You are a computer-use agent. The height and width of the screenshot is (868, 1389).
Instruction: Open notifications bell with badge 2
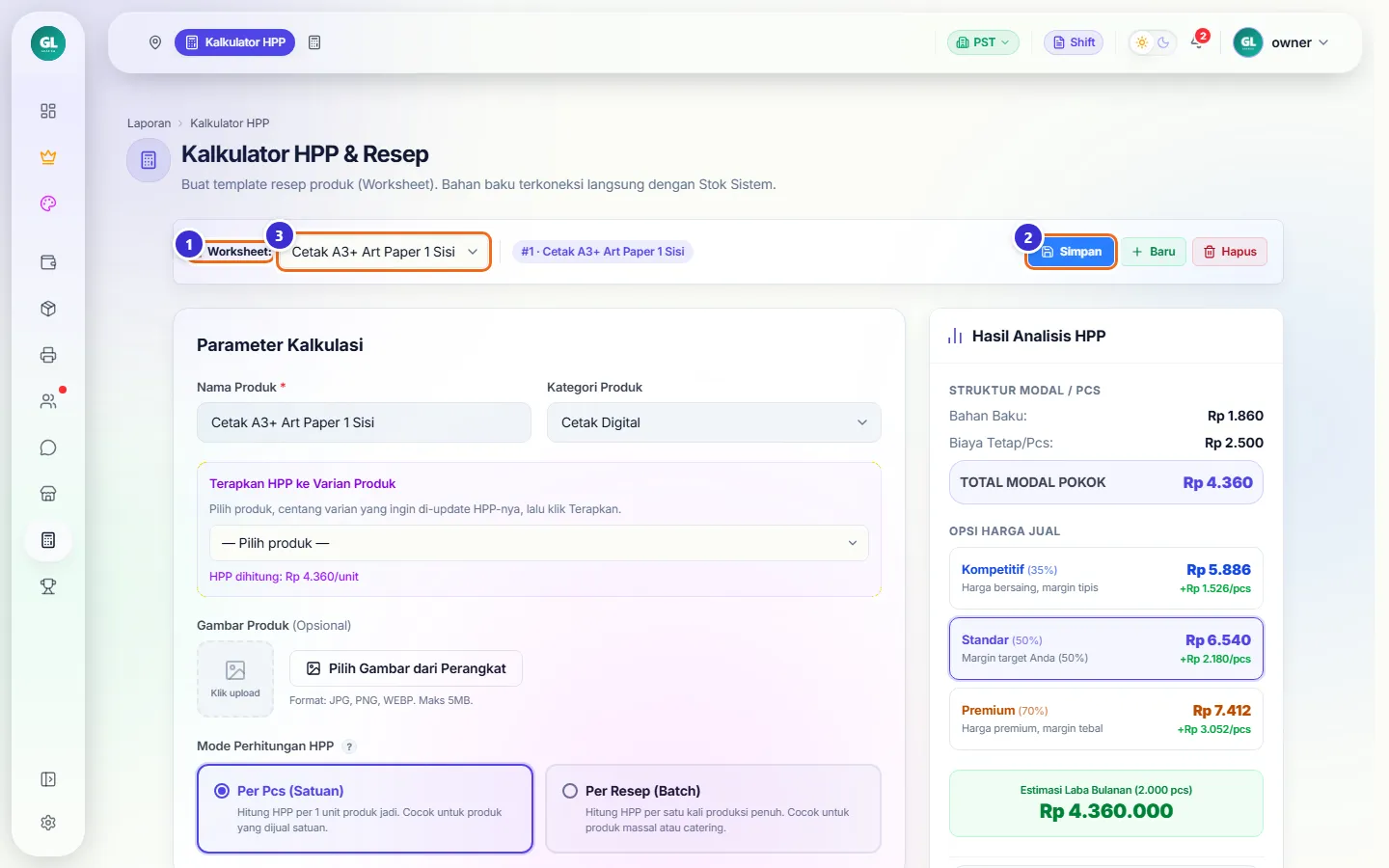[1198, 41]
